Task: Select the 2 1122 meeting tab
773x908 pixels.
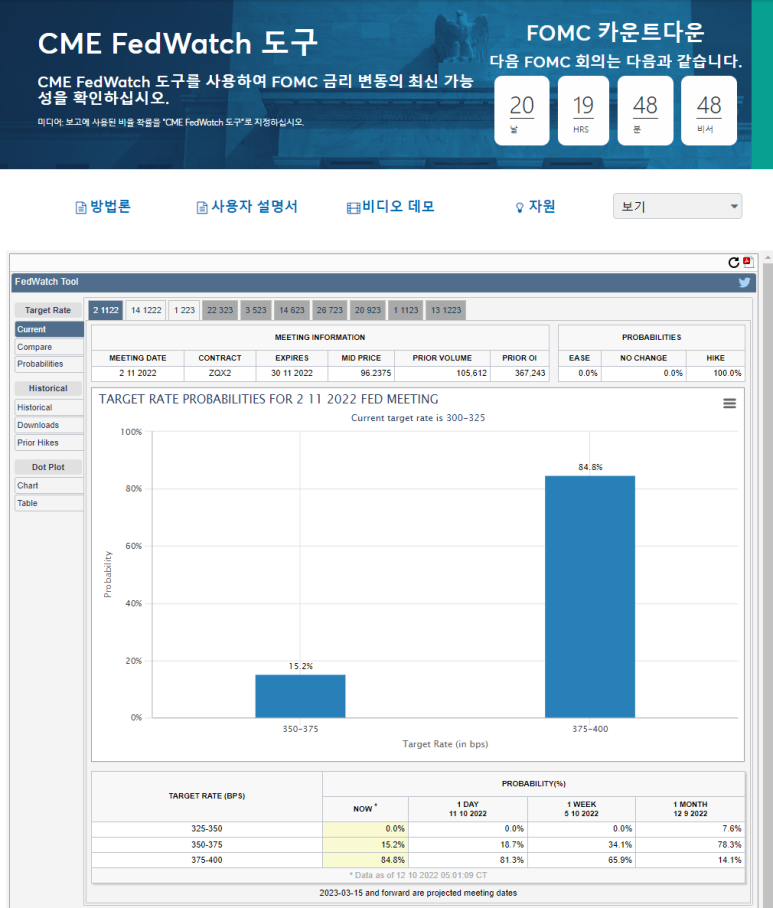Action: 106,310
